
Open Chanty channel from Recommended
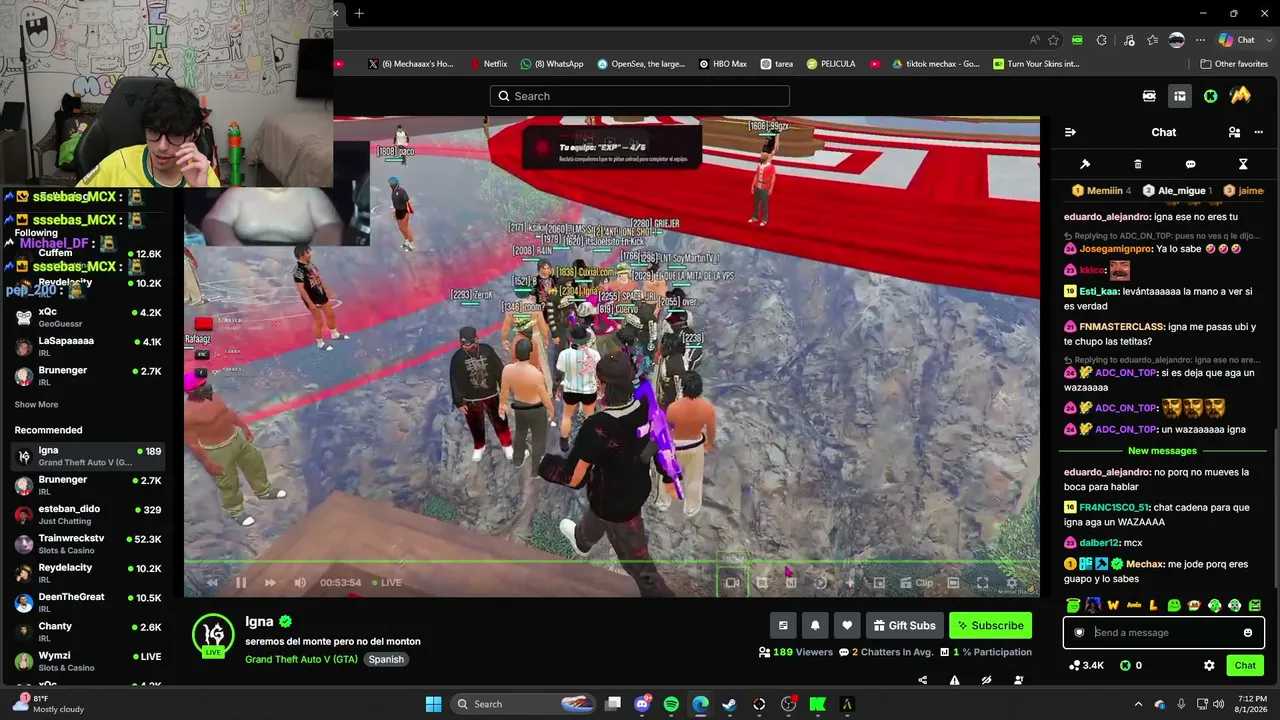[x=88, y=632]
